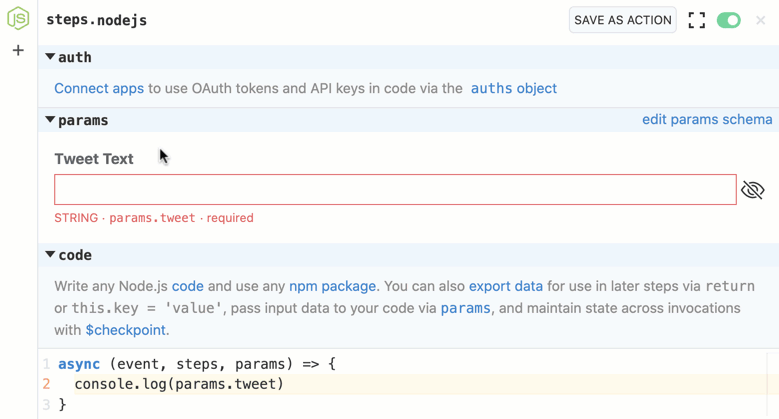Click into the Tweet Text input field
This screenshot has width=779, height=419.
395,190
